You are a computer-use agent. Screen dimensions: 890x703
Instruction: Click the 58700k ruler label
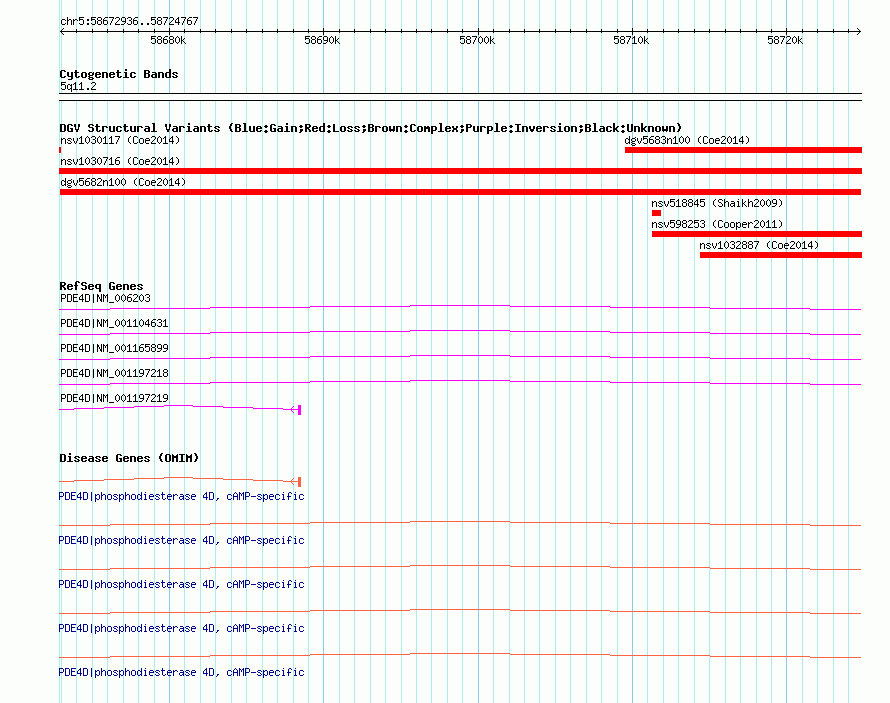[x=477, y=40]
